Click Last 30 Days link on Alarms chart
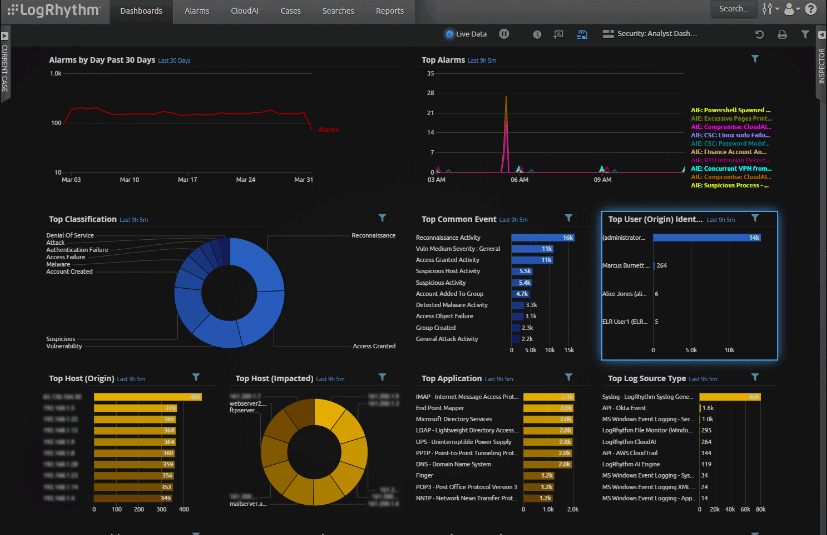This screenshot has width=827, height=535. pyautogui.click(x=174, y=61)
